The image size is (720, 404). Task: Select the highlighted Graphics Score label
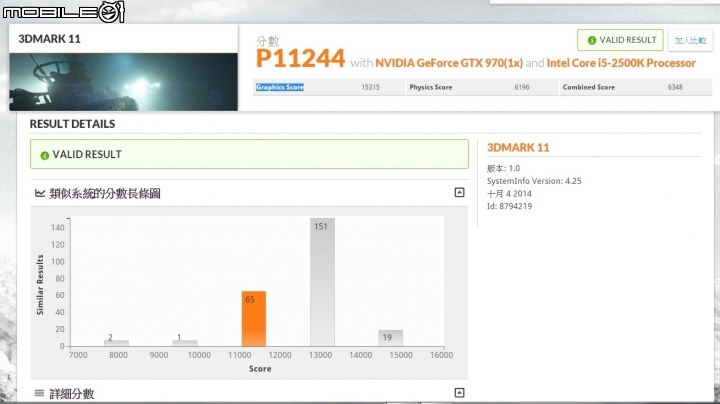pos(280,87)
